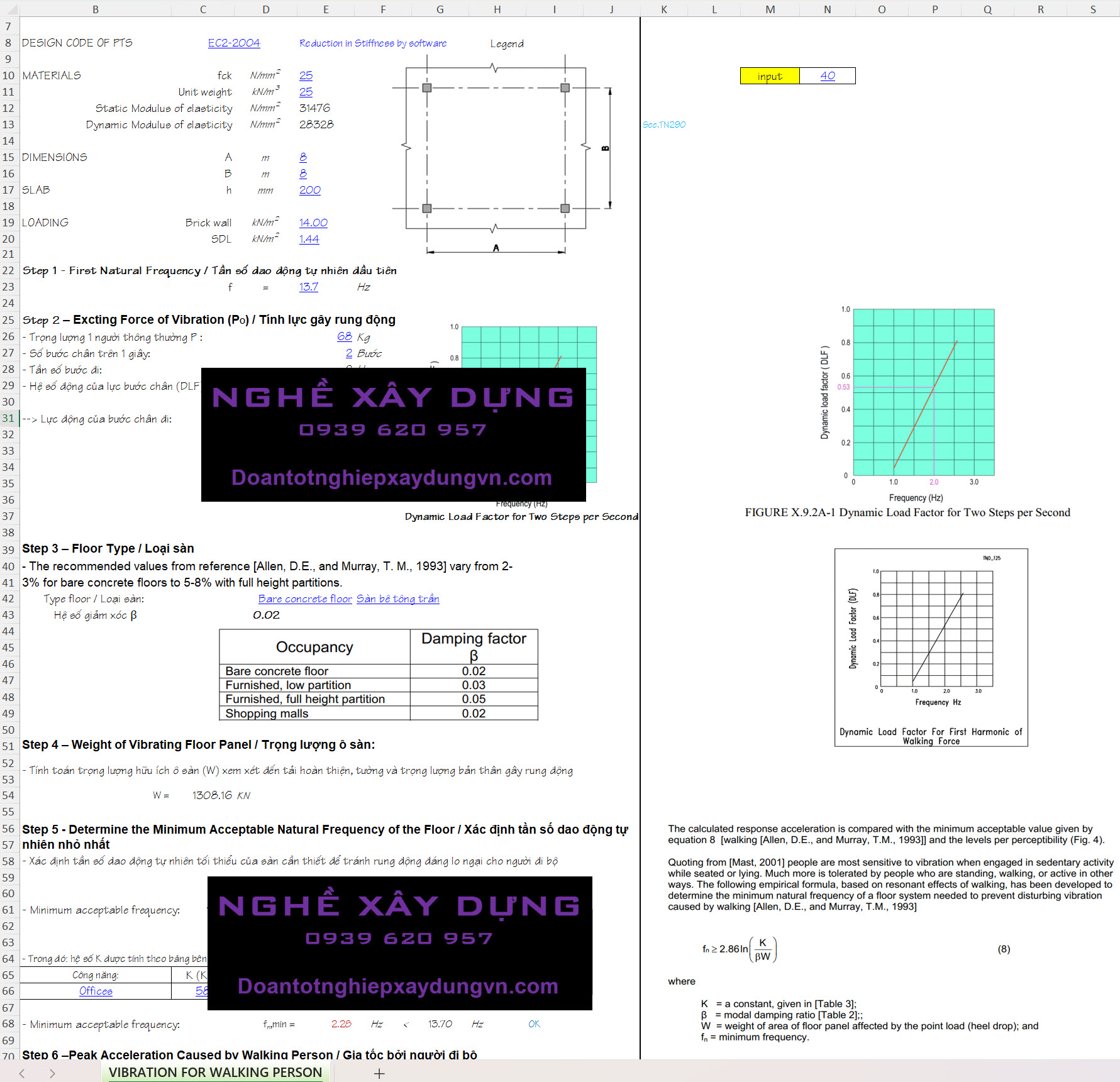
Task: Click the black-and-white Walking Force DLF figure
Action: click(931, 648)
